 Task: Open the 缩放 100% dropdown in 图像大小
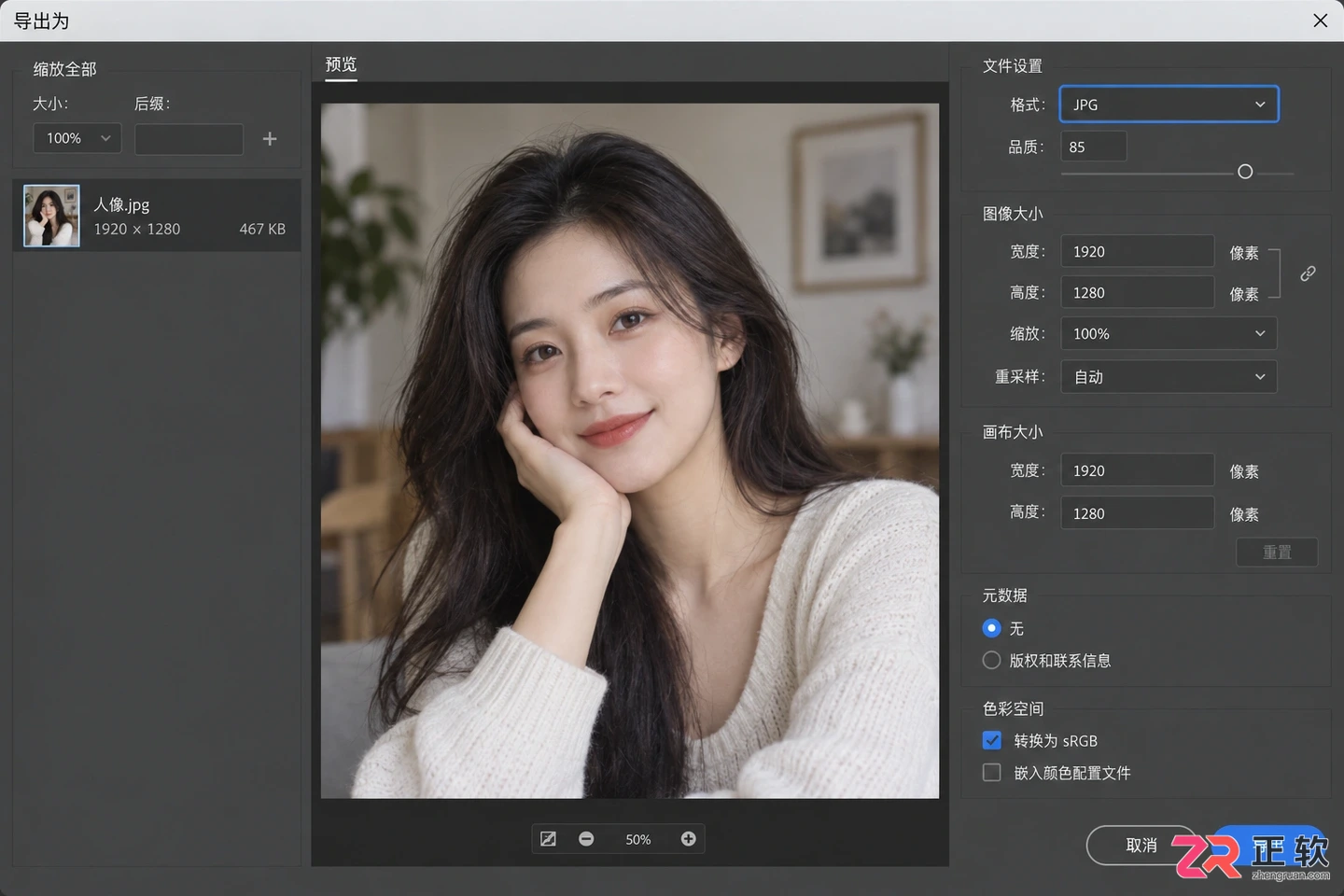(1169, 333)
